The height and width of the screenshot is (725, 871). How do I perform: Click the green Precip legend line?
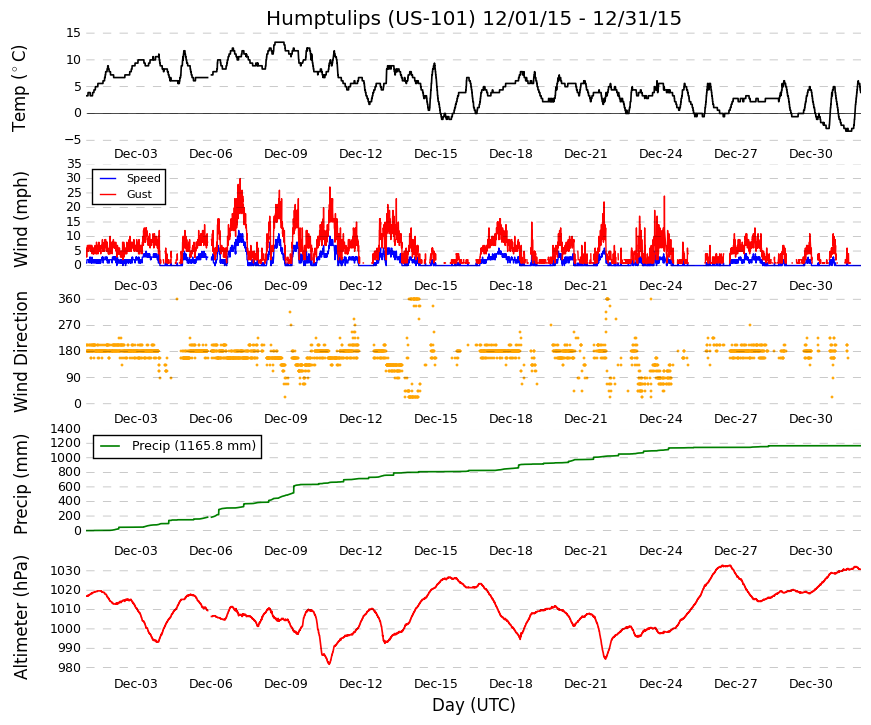110,446
